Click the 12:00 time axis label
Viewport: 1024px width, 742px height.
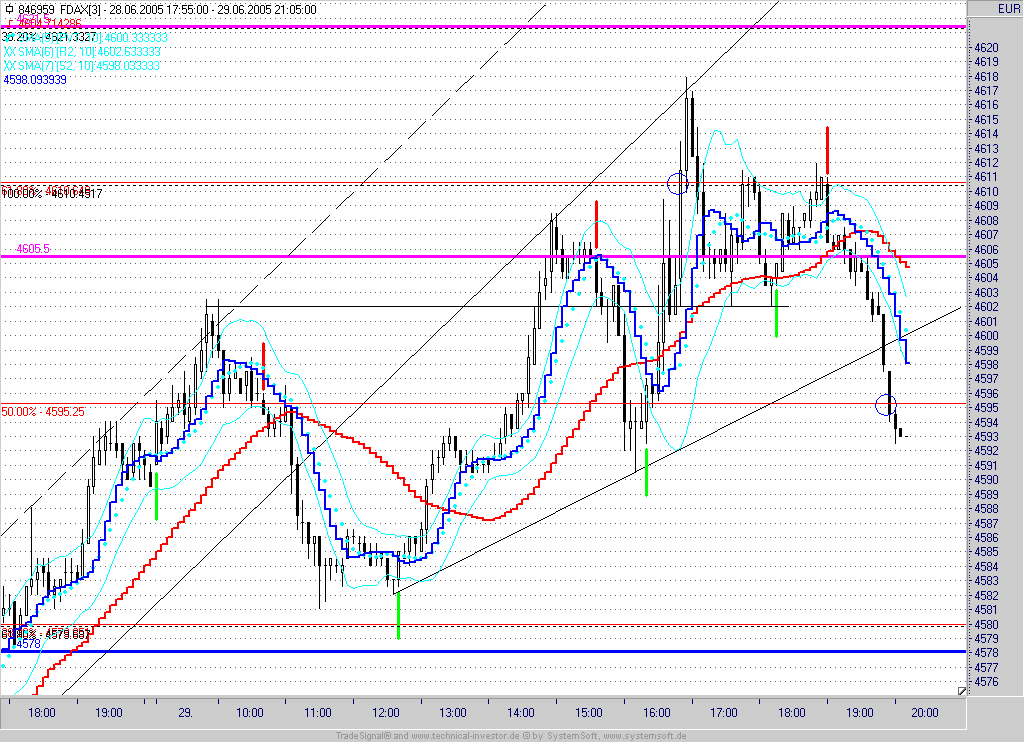(x=386, y=713)
